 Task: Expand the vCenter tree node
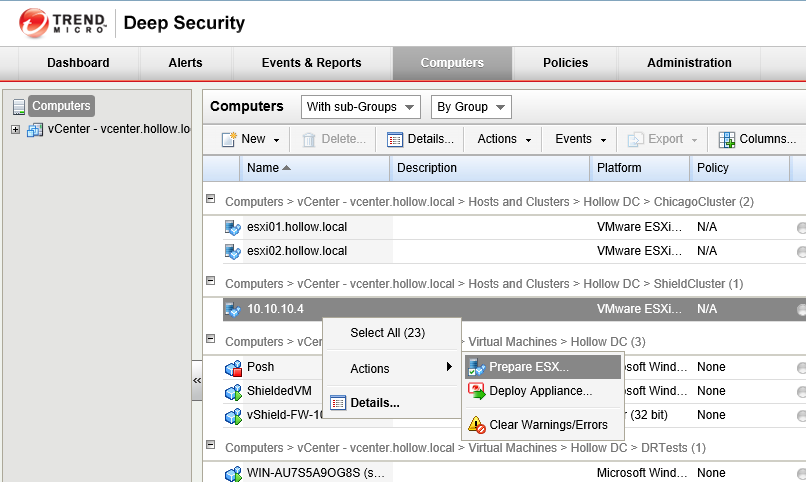point(15,129)
